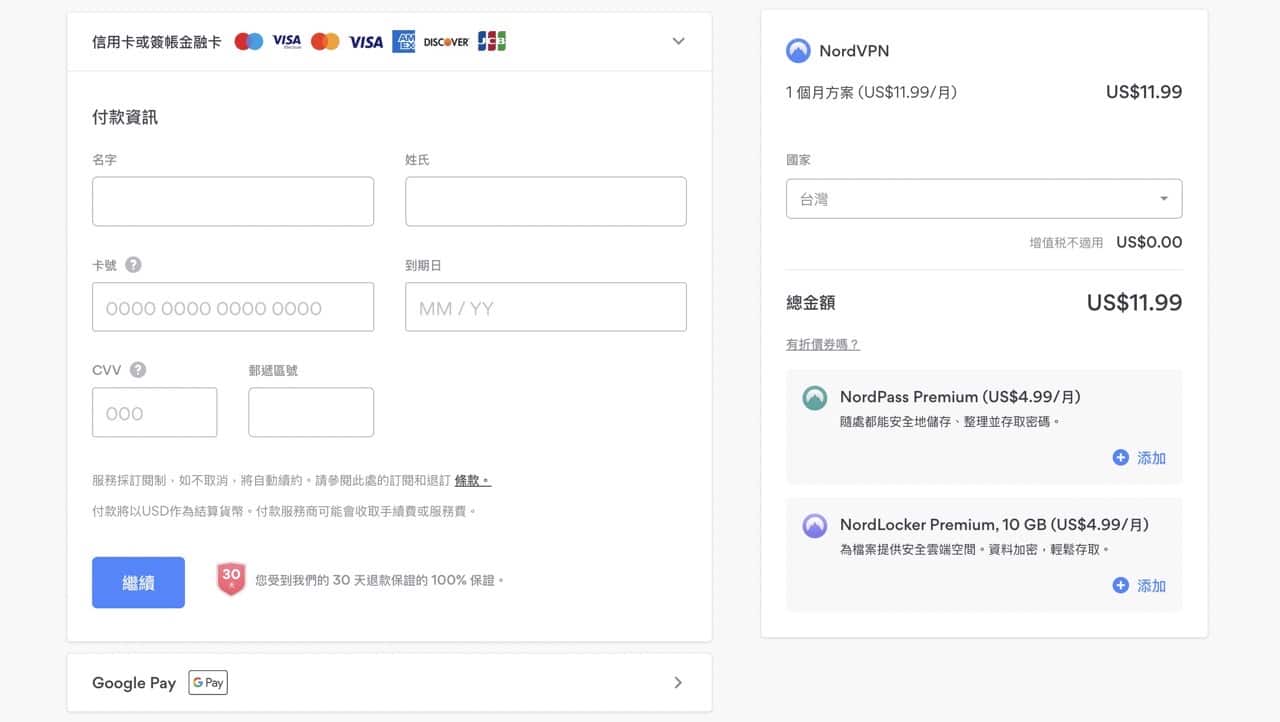Click the Visa Electron card logo
The height and width of the screenshot is (722, 1280).
(287, 41)
